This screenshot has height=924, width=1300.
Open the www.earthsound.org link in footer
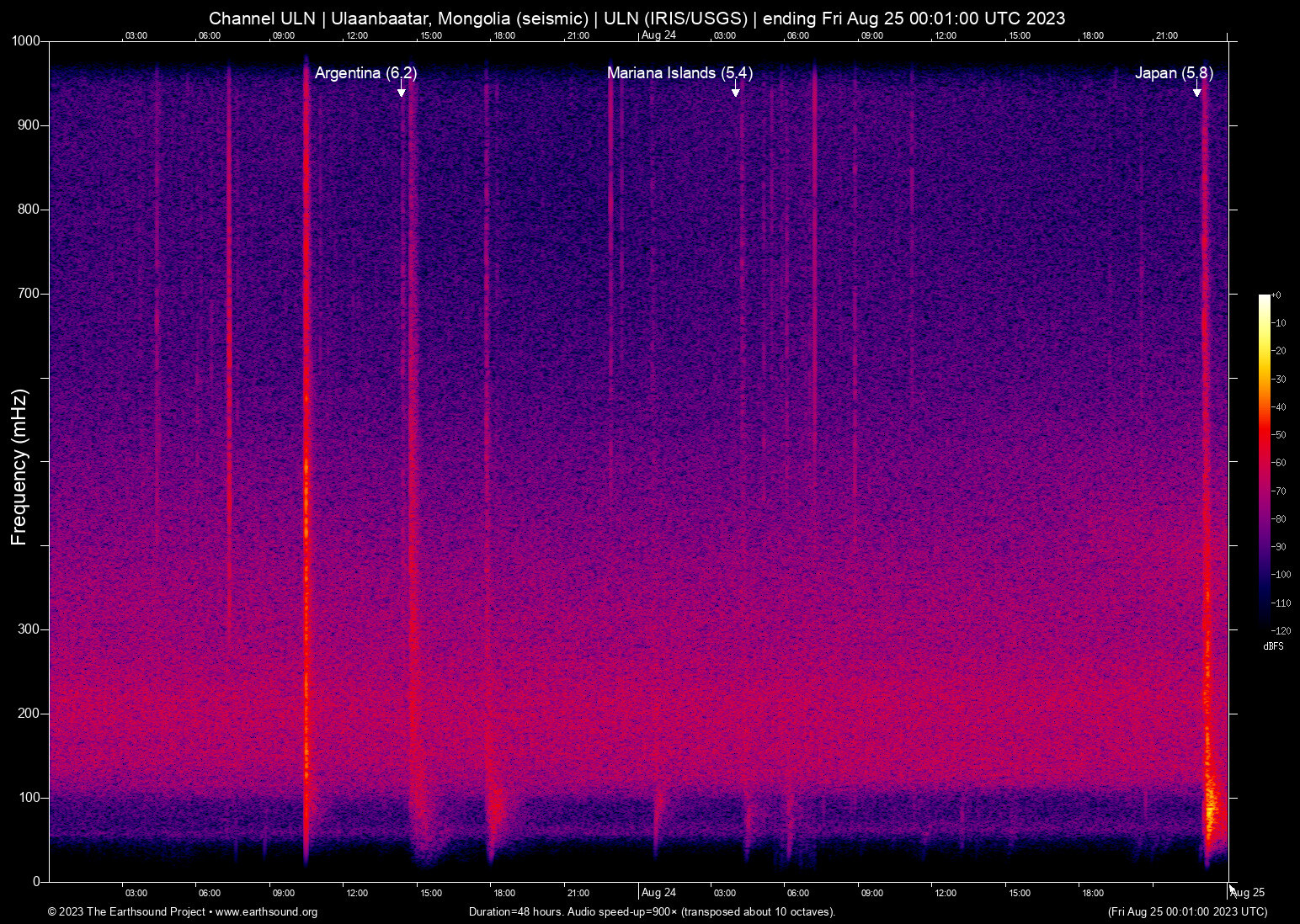pyautogui.click(x=266, y=912)
